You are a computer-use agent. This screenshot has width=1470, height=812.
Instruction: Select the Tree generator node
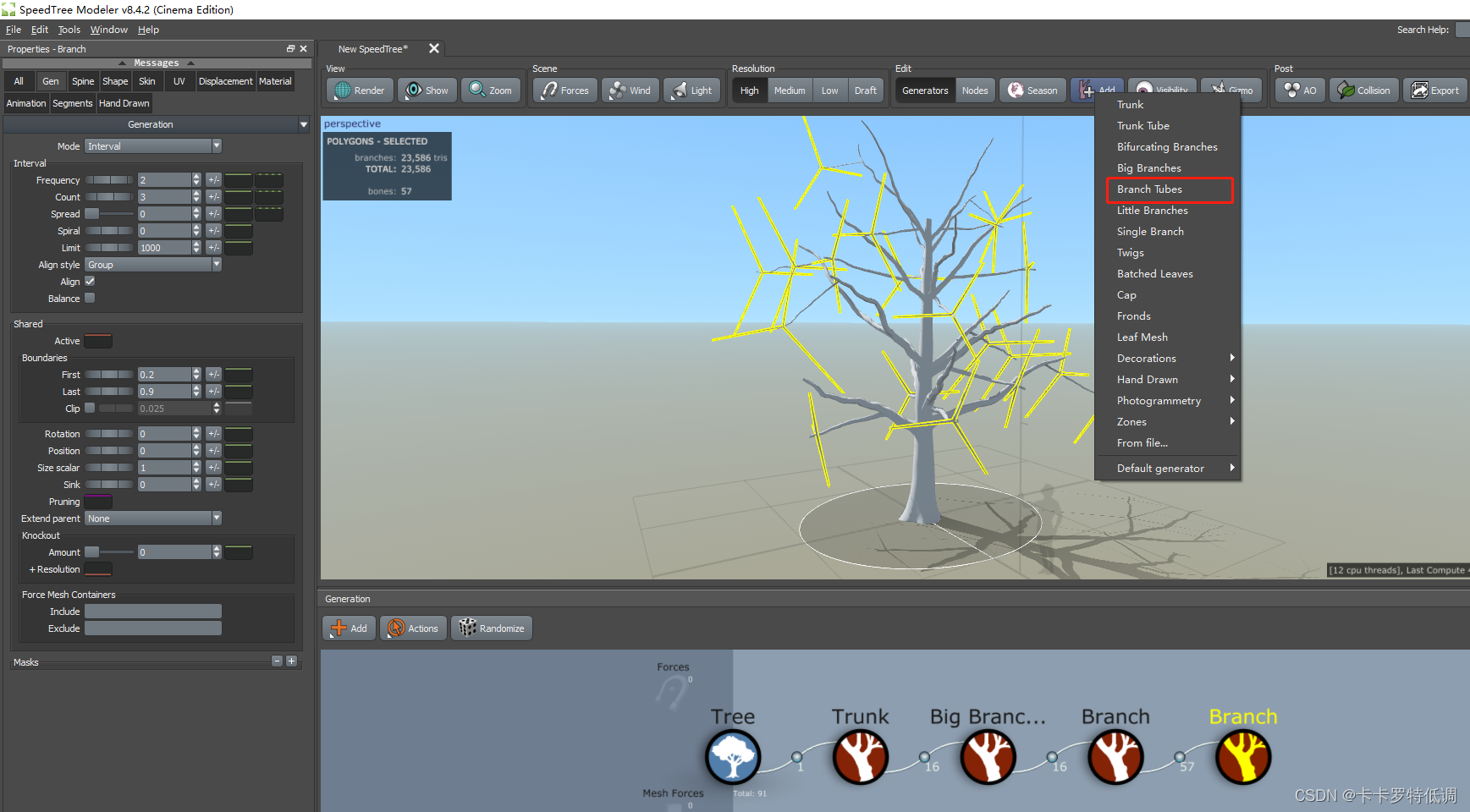(733, 757)
